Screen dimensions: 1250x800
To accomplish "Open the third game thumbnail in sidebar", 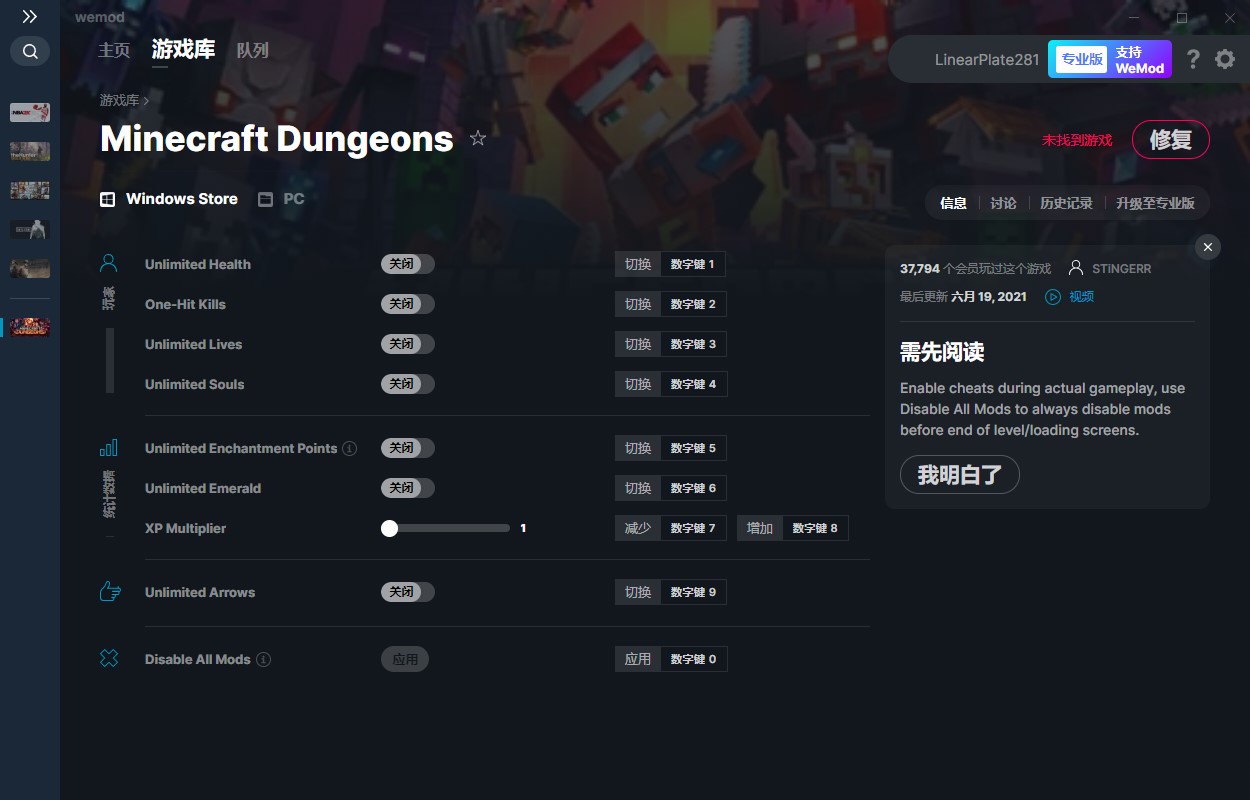I will tap(30, 190).
